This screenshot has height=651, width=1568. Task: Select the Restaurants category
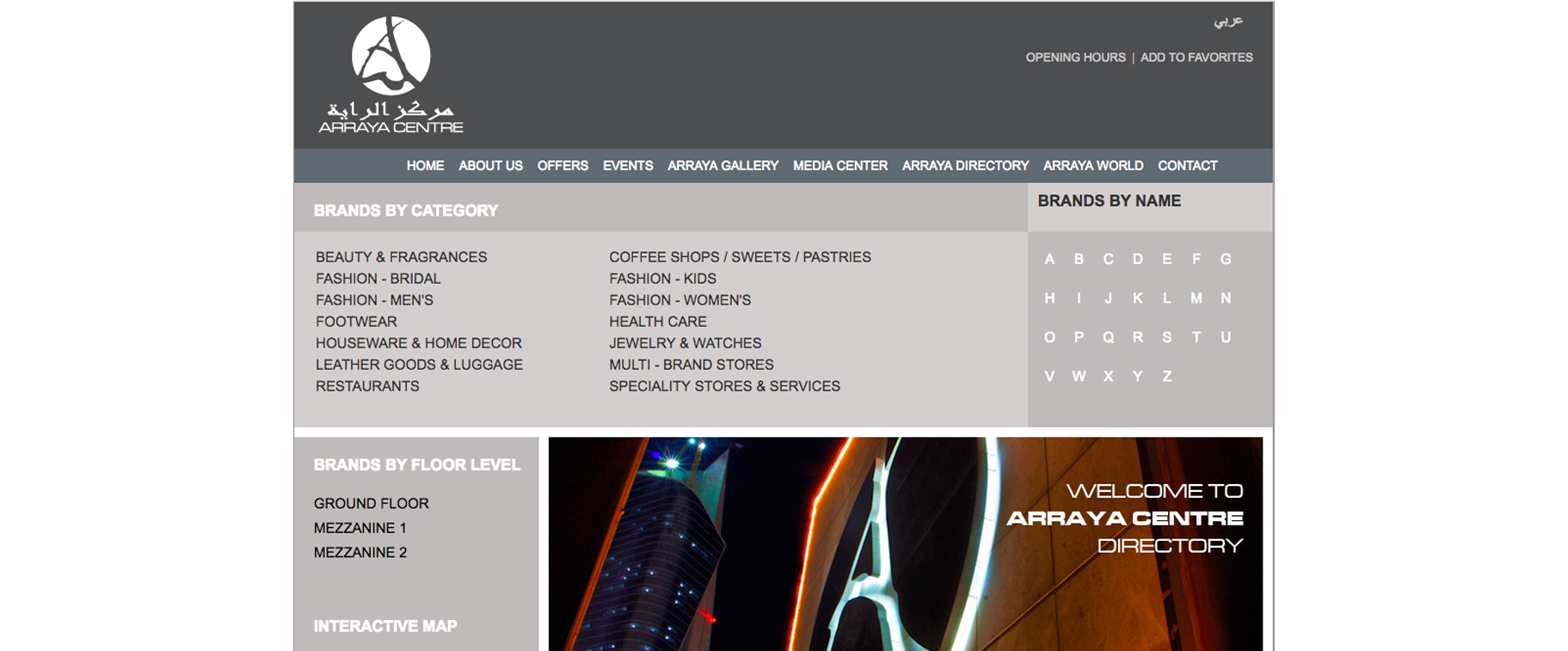(x=367, y=386)
